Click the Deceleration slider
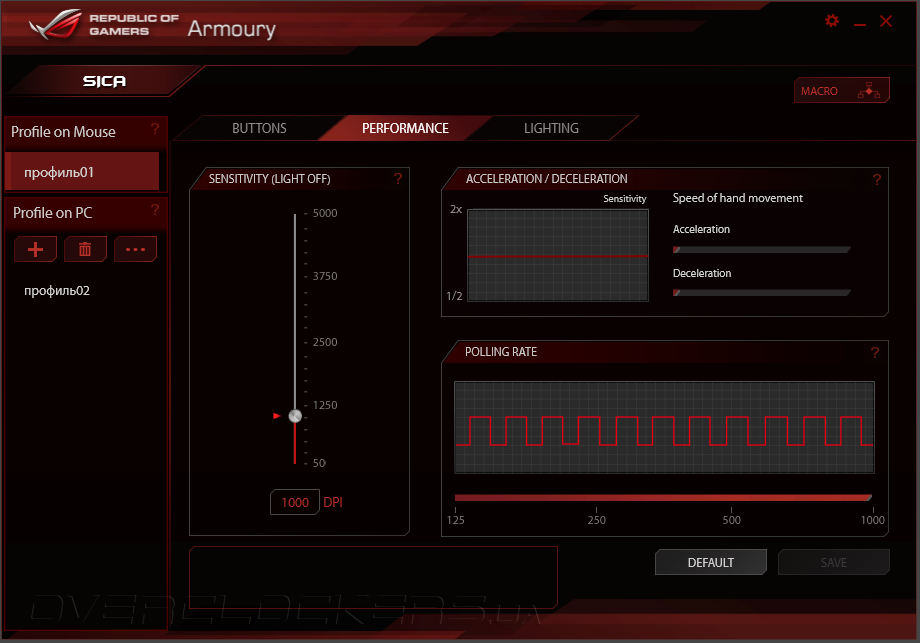This screenshot has width=920, height=643. point(762,293)
